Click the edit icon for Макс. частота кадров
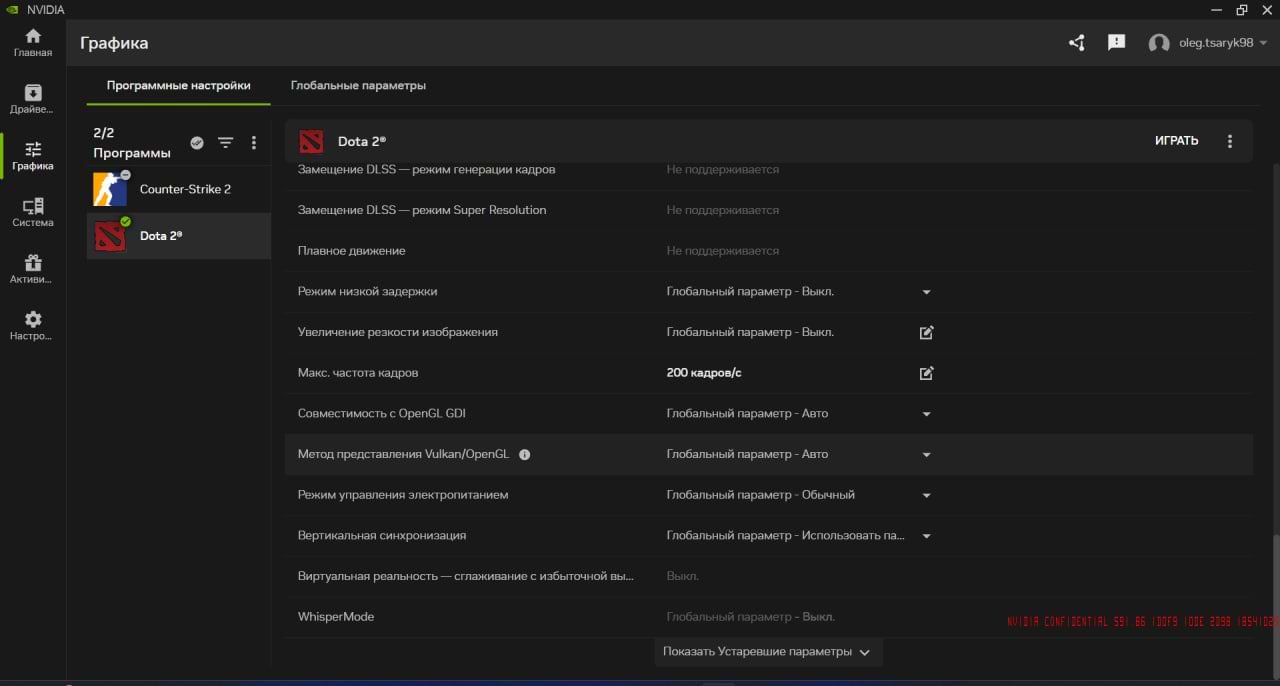The image size is (1280, 686). click(x=926, y=373)
